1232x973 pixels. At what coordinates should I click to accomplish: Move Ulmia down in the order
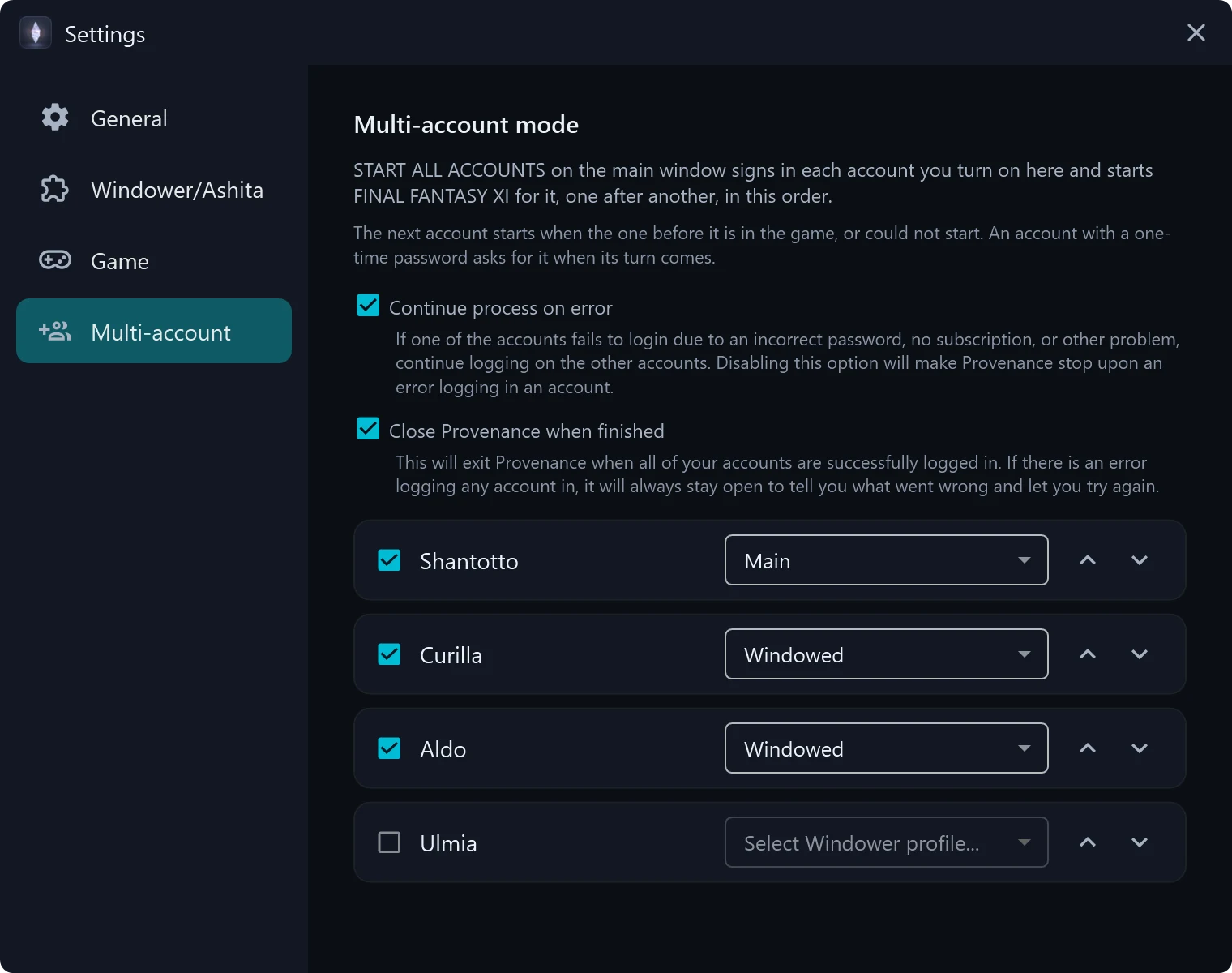point(1140,842)
